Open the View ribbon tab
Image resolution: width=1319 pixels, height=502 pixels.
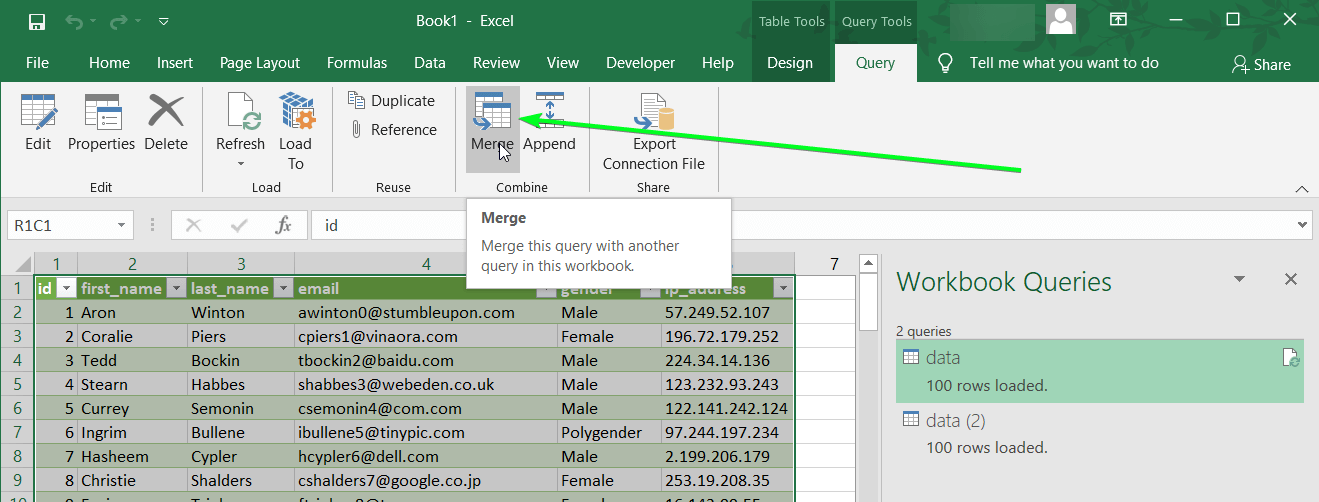tap(563, 63)
